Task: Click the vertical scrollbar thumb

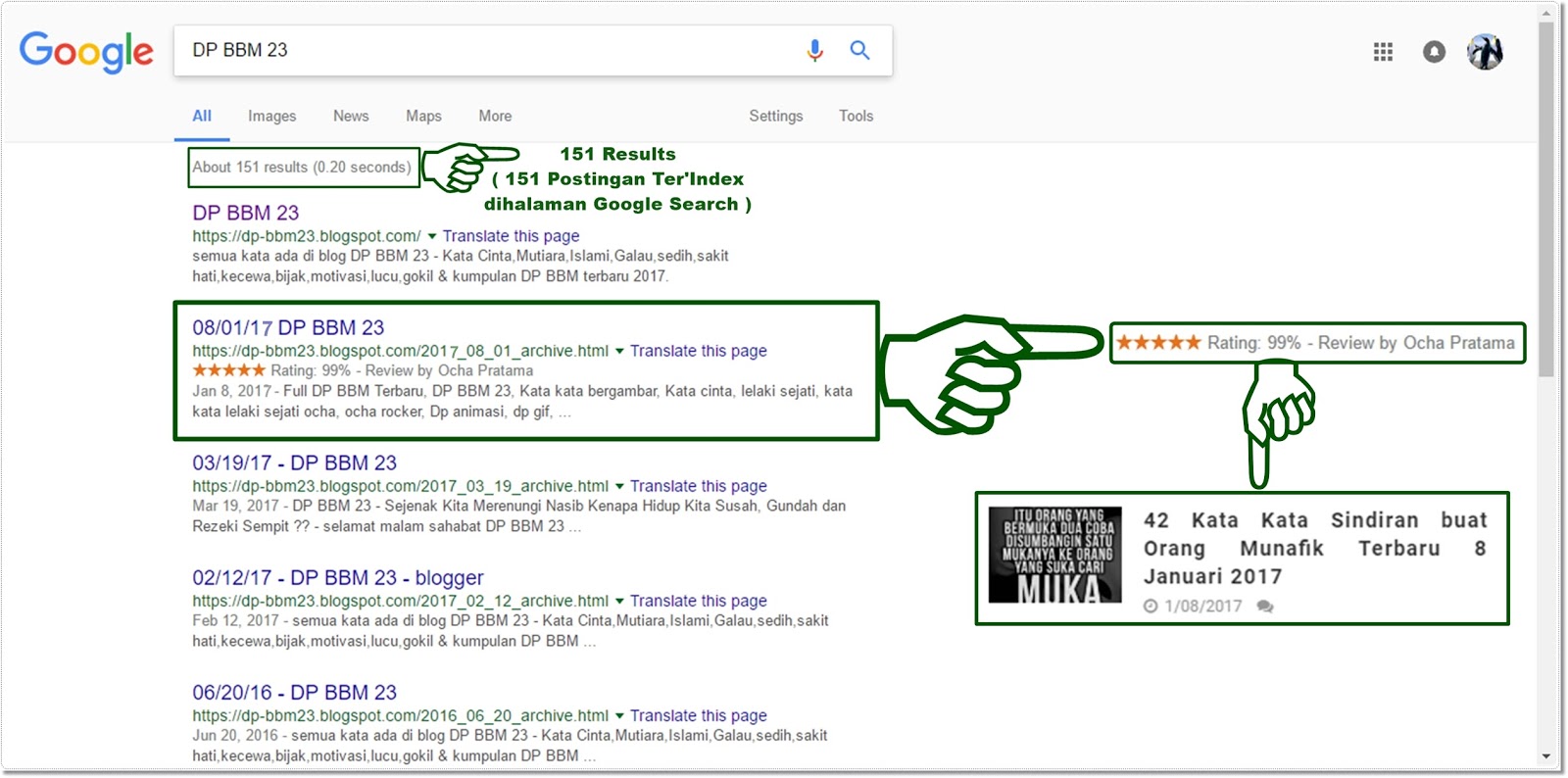Action: click(1546, 199)
